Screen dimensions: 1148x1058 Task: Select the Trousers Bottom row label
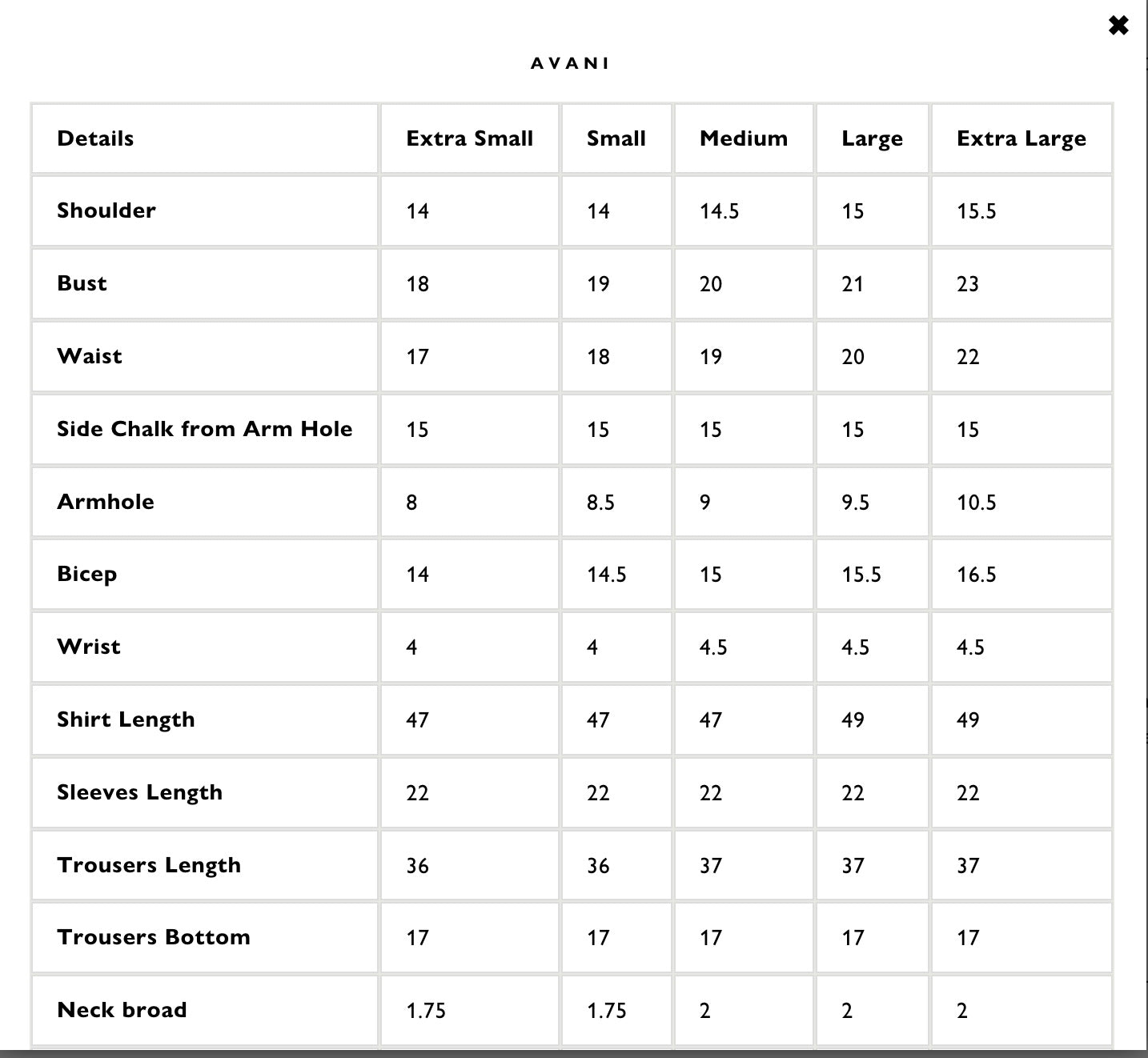click(154, 937)
